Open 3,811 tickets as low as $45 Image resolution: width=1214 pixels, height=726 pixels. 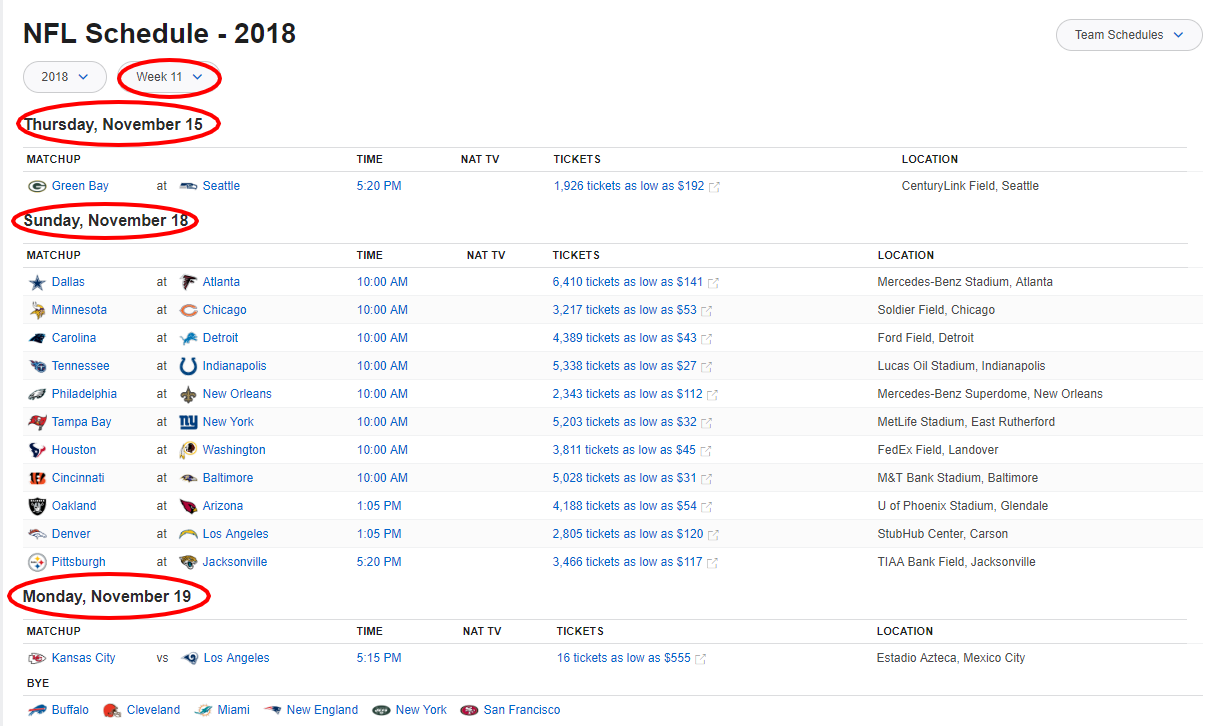click(624, 450)
